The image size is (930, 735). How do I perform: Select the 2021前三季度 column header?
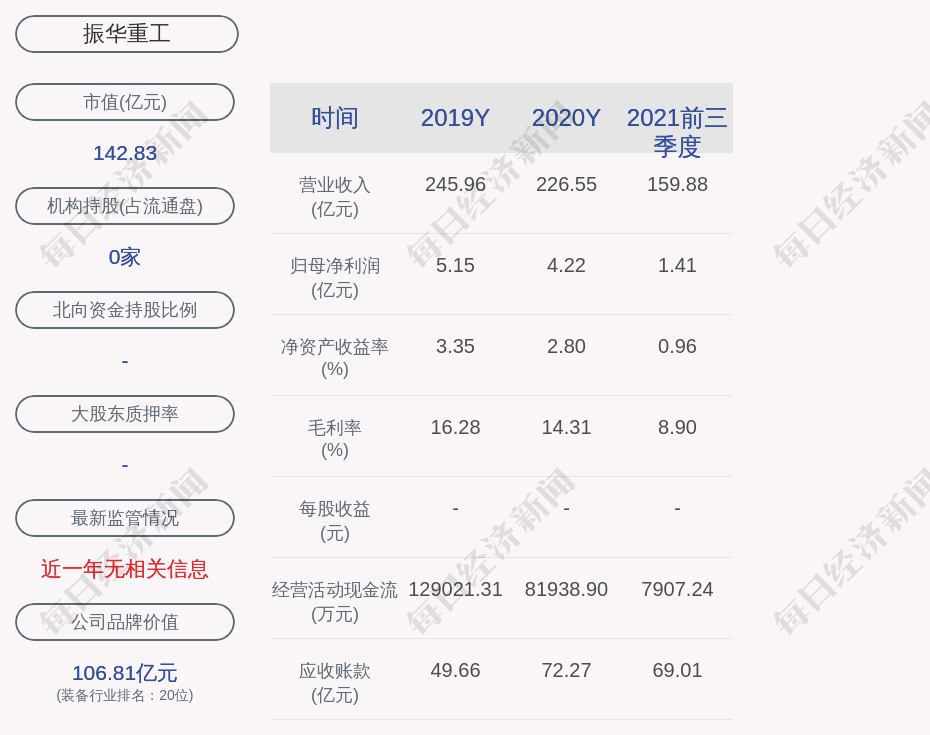point(677,131)
